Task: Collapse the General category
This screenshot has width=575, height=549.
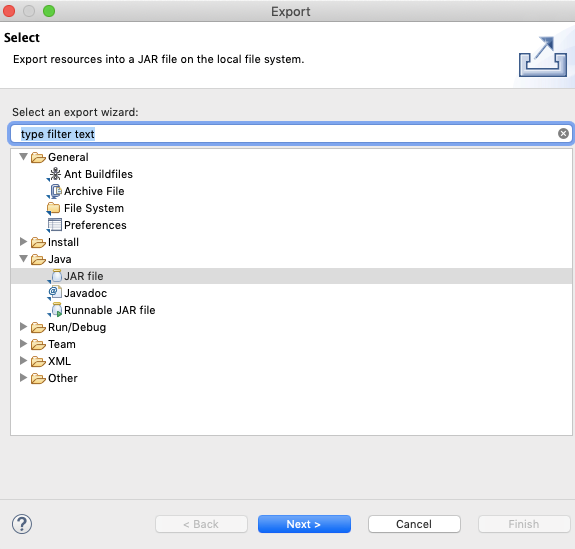Action: coord(23,157)
